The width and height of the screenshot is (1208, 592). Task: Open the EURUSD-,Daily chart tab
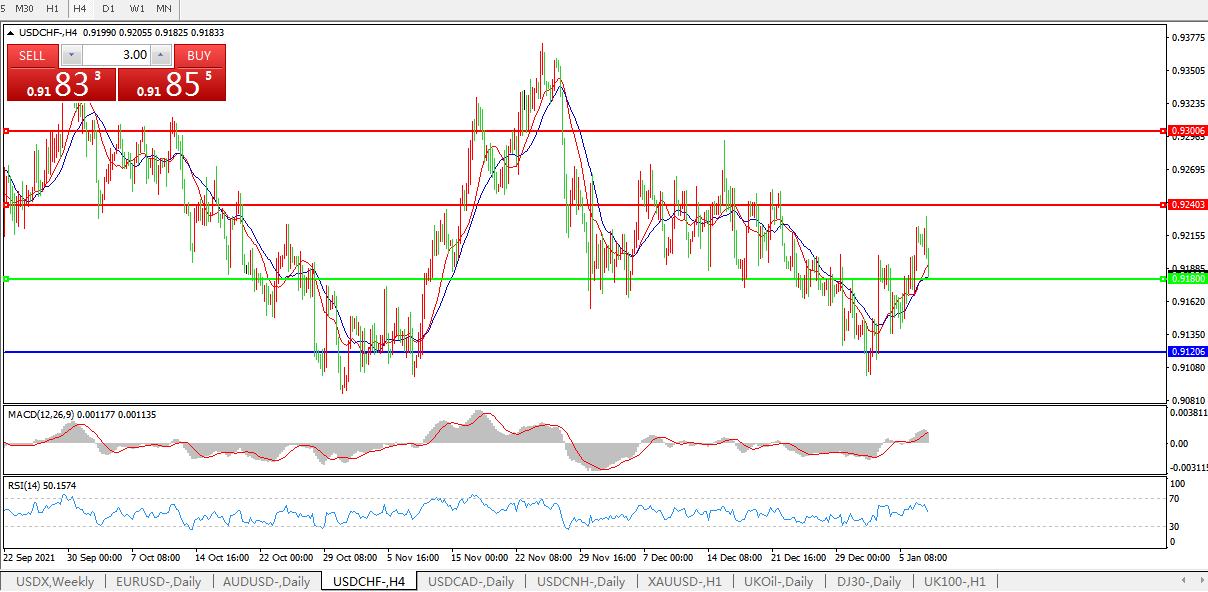[158, 581]
